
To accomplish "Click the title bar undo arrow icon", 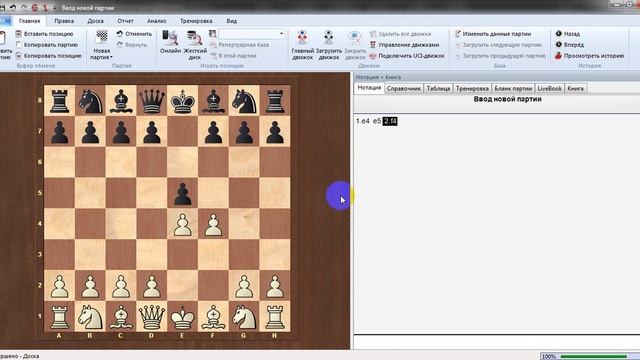I will coord(13,7).
